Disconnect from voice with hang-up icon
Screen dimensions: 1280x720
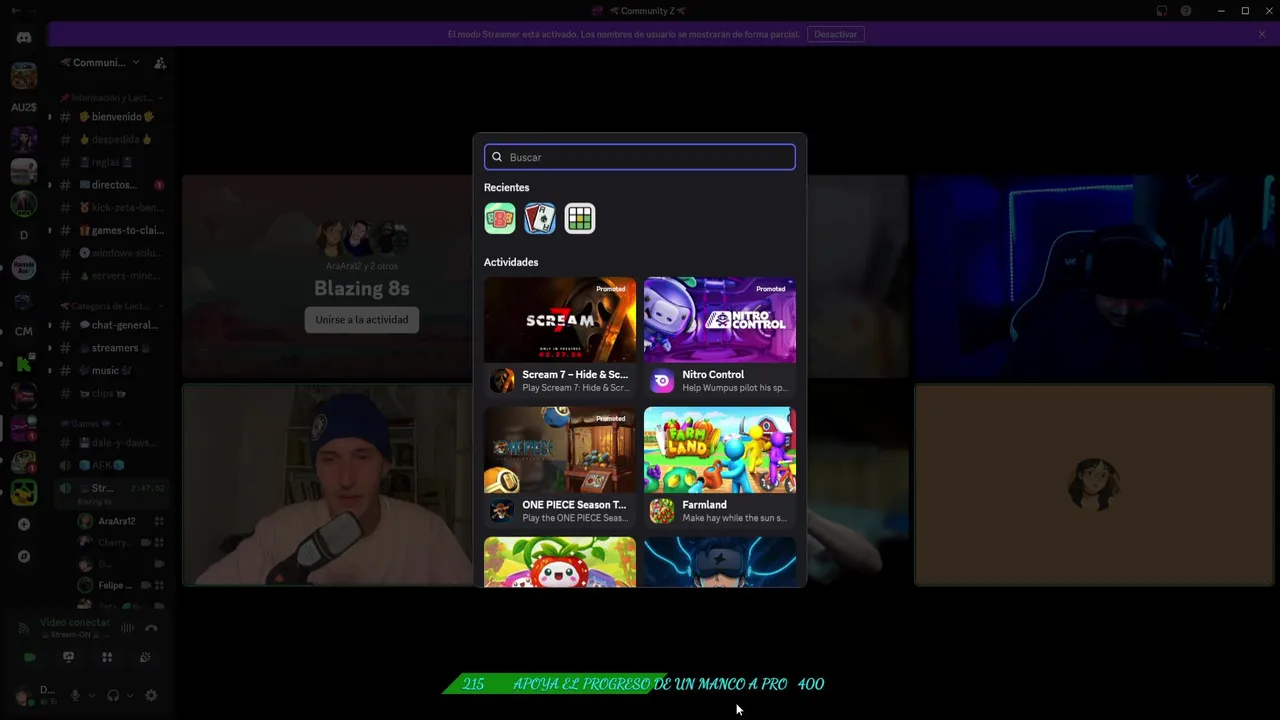[x=151, y=628]
